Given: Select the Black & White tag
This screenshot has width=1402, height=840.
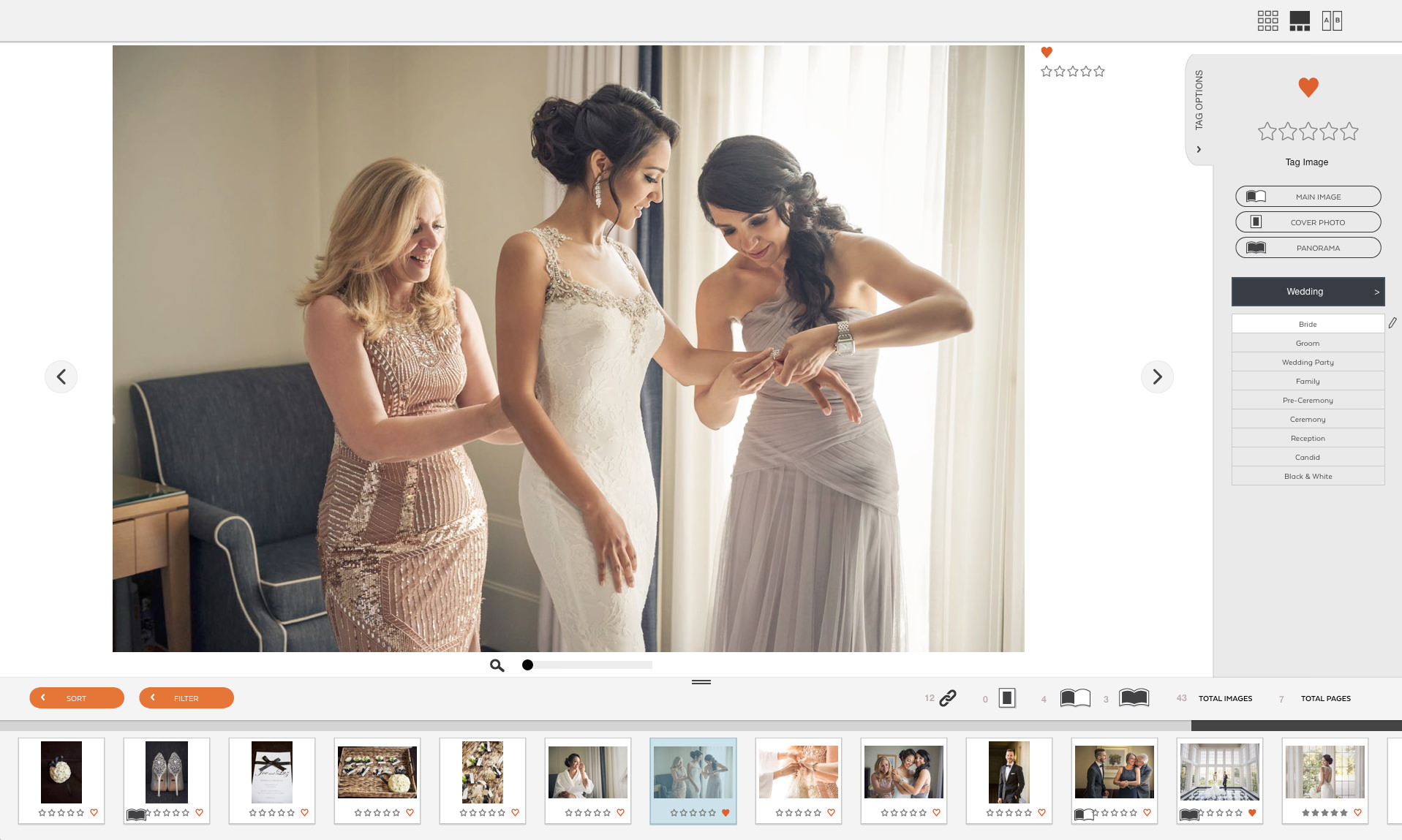Looking at the screenshot, I should point(1308,476).
